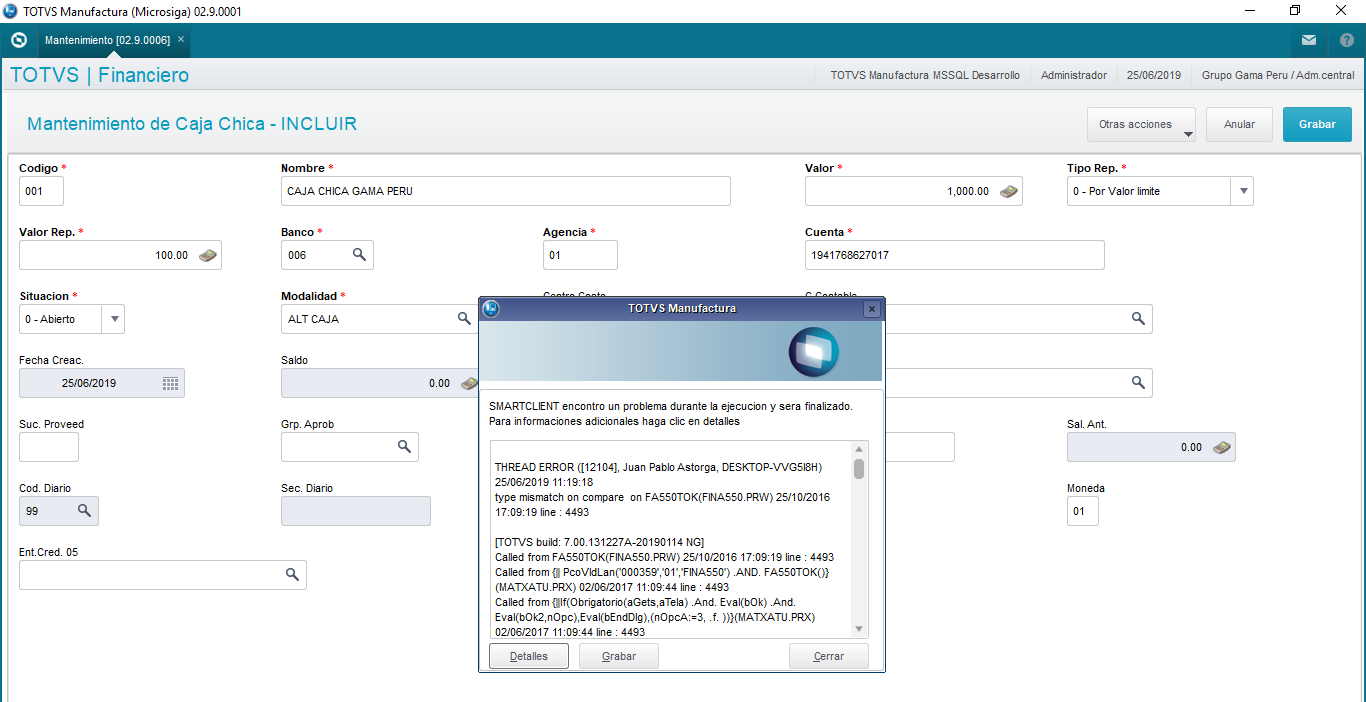Click the Ent.Cred. 05 search magnifier

tap(292, 575)
